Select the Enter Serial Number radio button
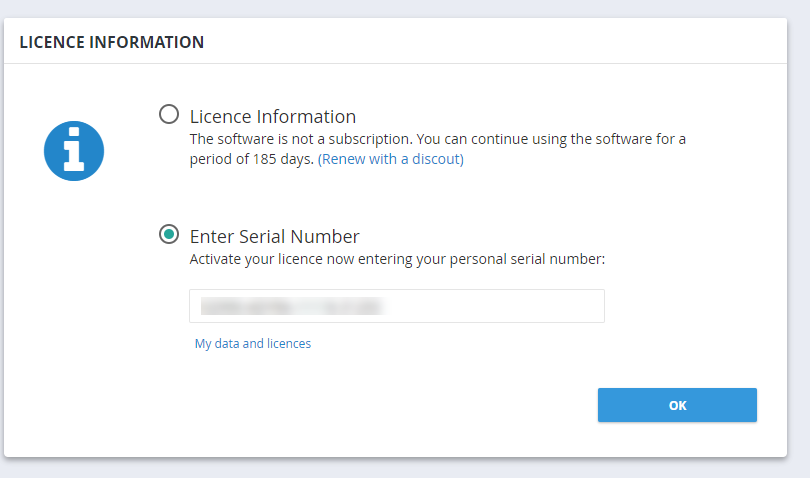 [169, 234]
